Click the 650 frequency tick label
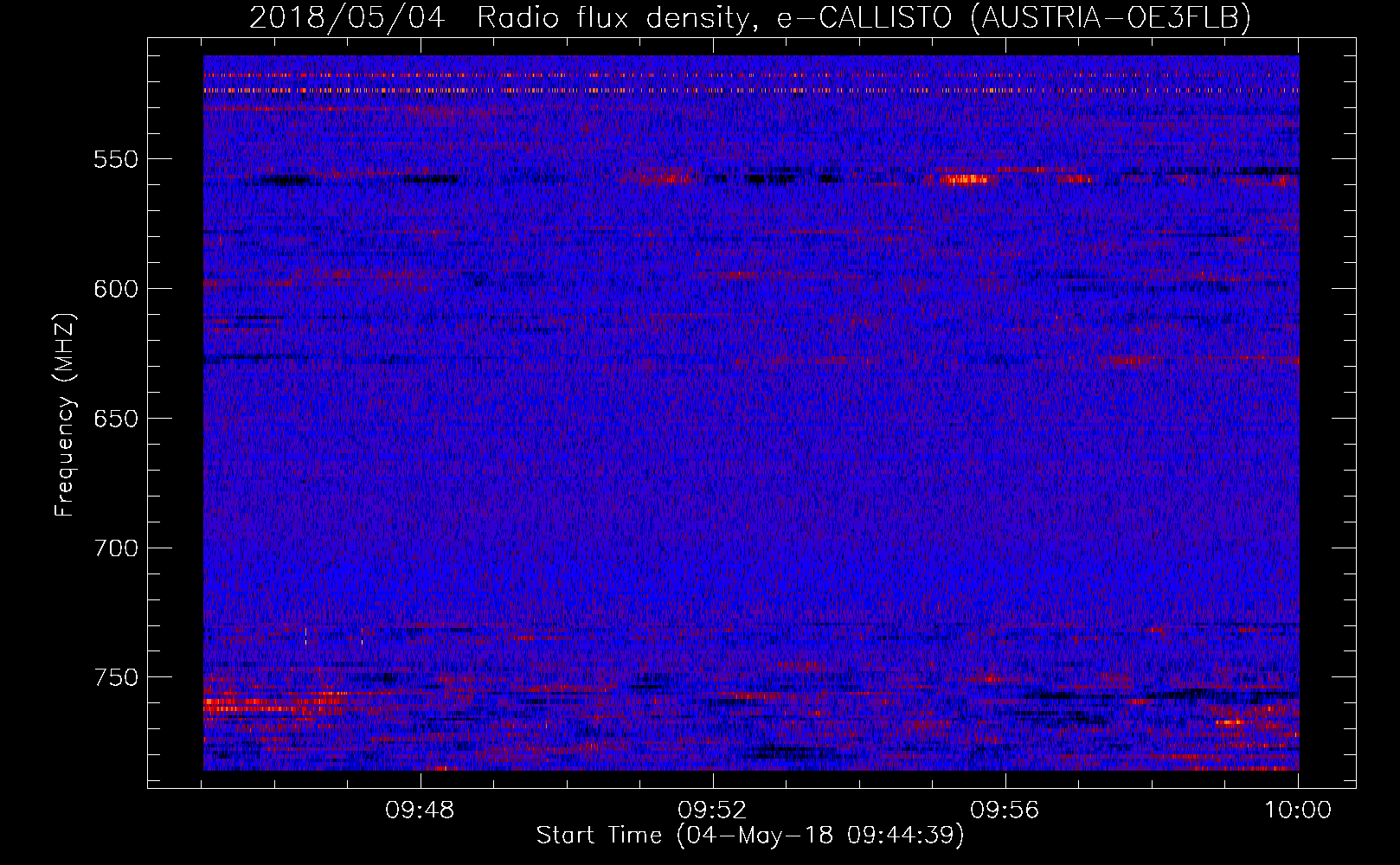Image resolution: width=1400 pixels, height=865 pixels. 116,419
